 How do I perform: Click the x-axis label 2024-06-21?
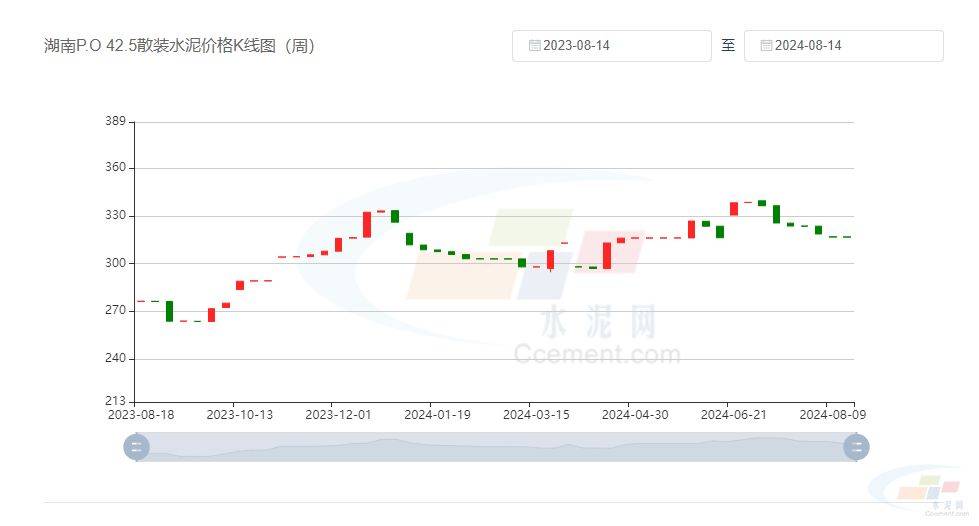click(734, 415)
